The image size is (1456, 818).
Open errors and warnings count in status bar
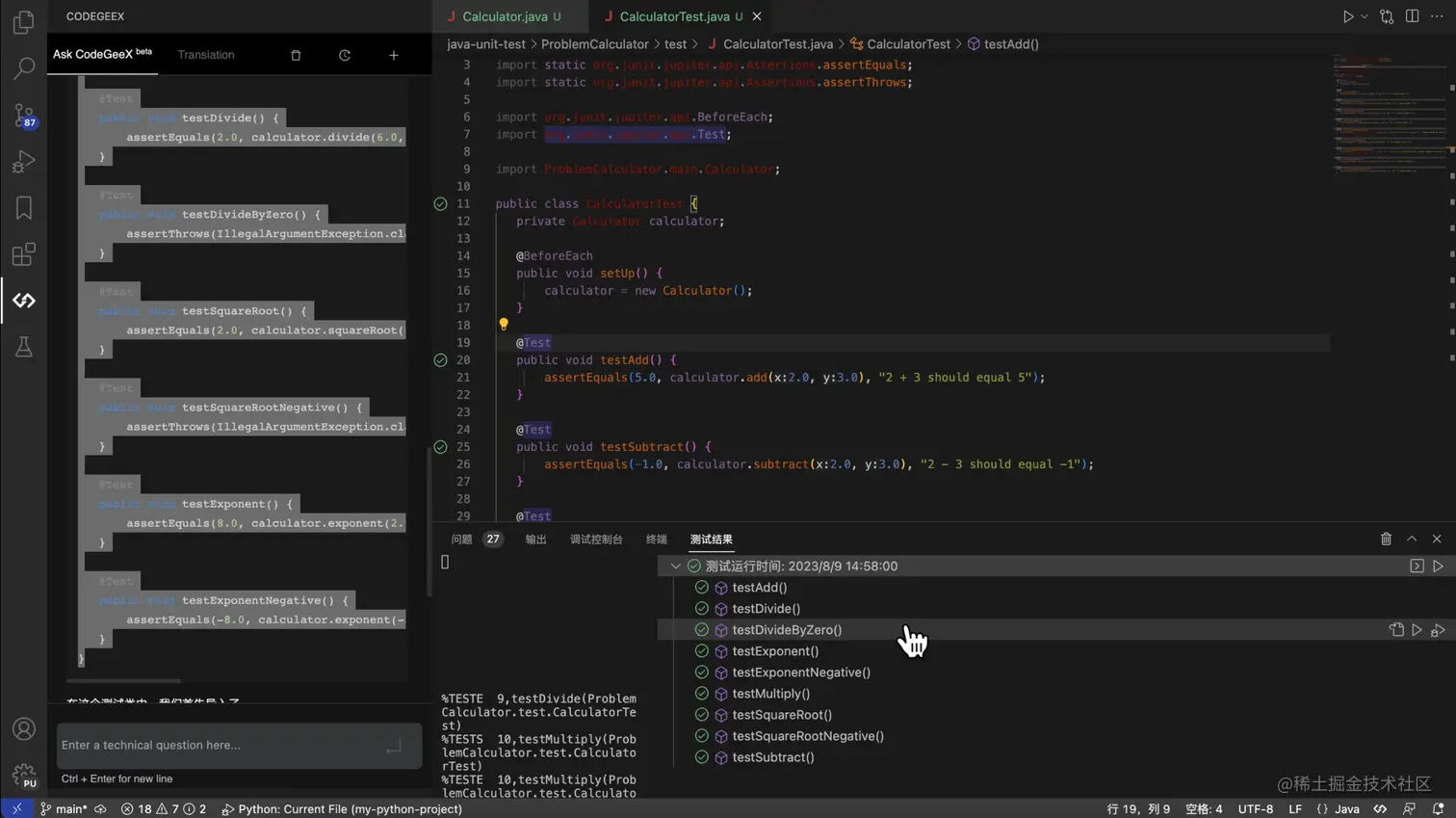click(164, 809)
